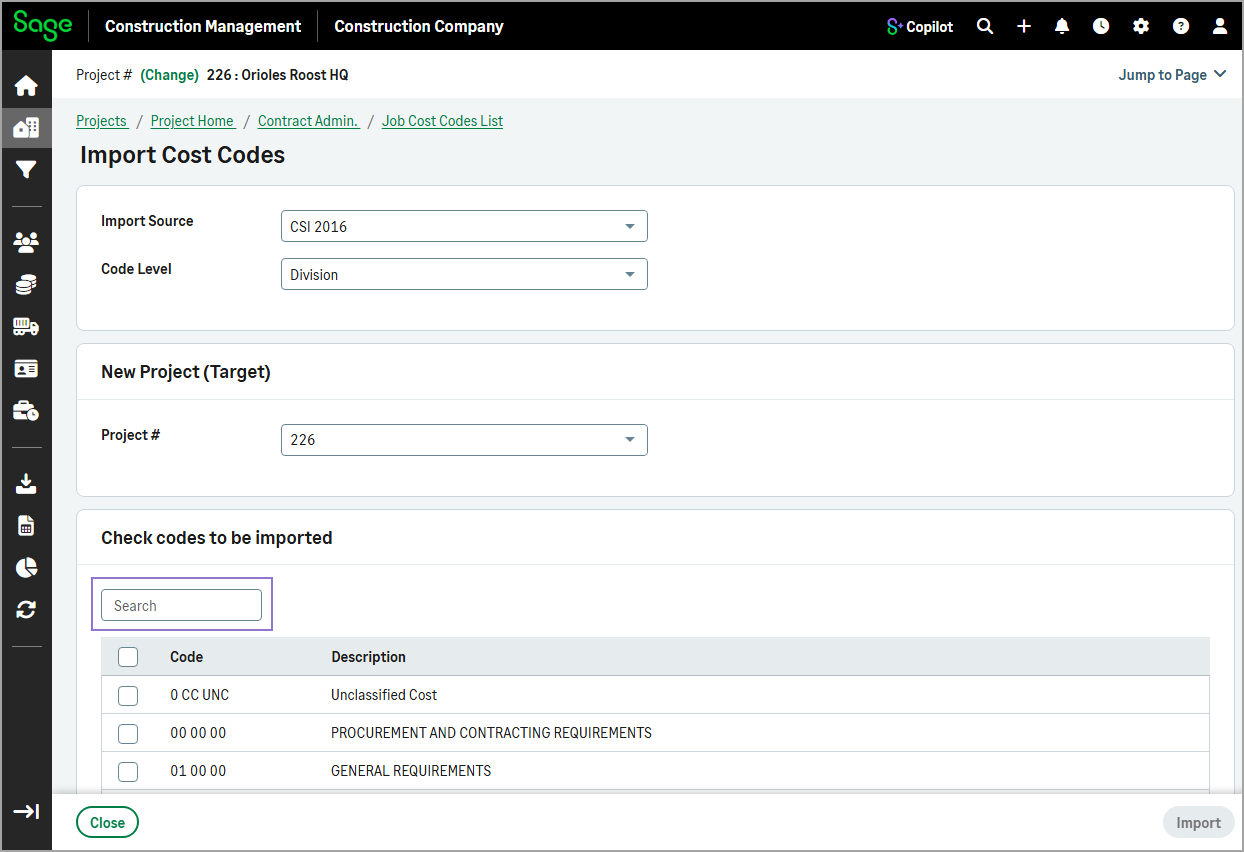The height and width of the screenshot is (852, 1244).
Task: Open the calculator sheet icon in sidebar
Action: (26, 526)
